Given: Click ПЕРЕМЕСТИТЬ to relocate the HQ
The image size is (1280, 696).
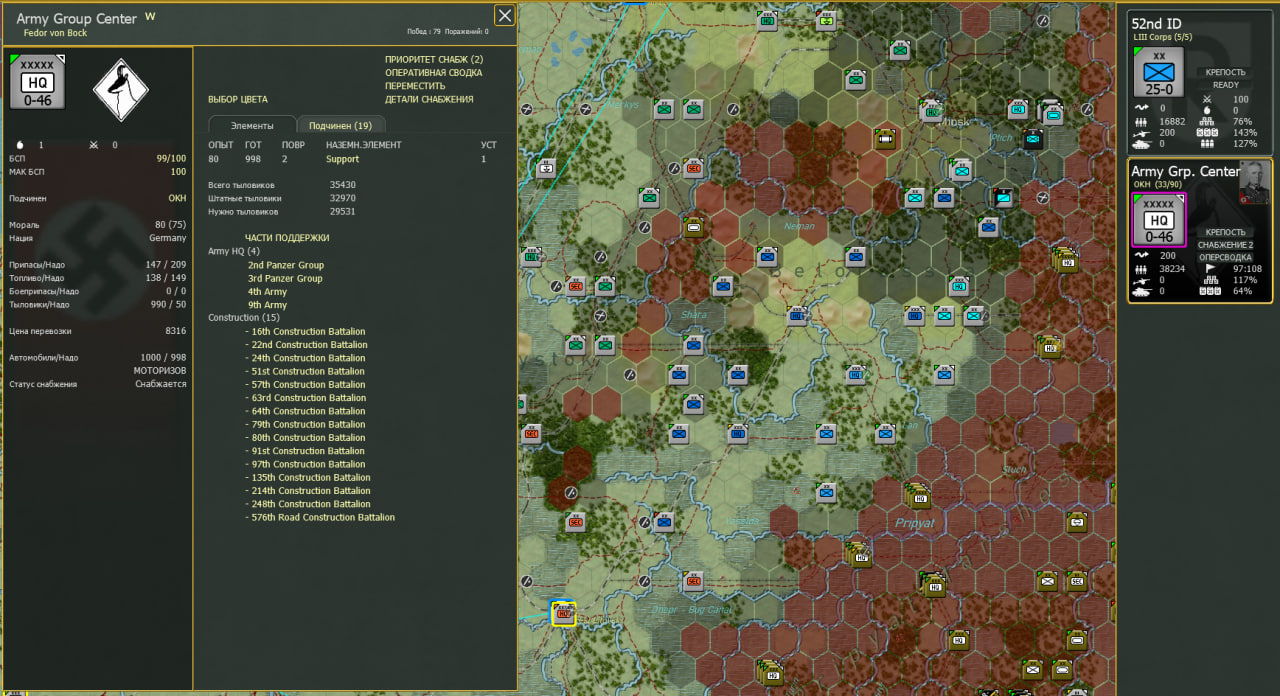Looking at the screenshot, I should 415,86.
